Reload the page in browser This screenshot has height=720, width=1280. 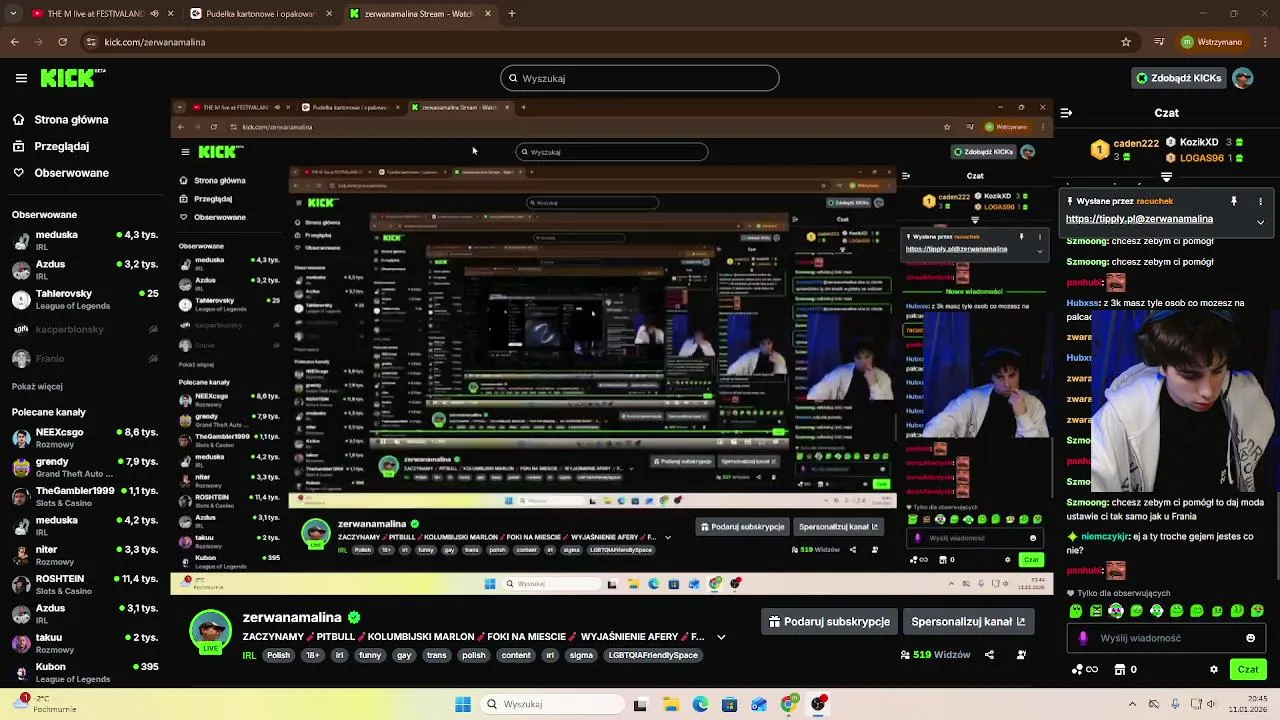(x=62, y=42)
